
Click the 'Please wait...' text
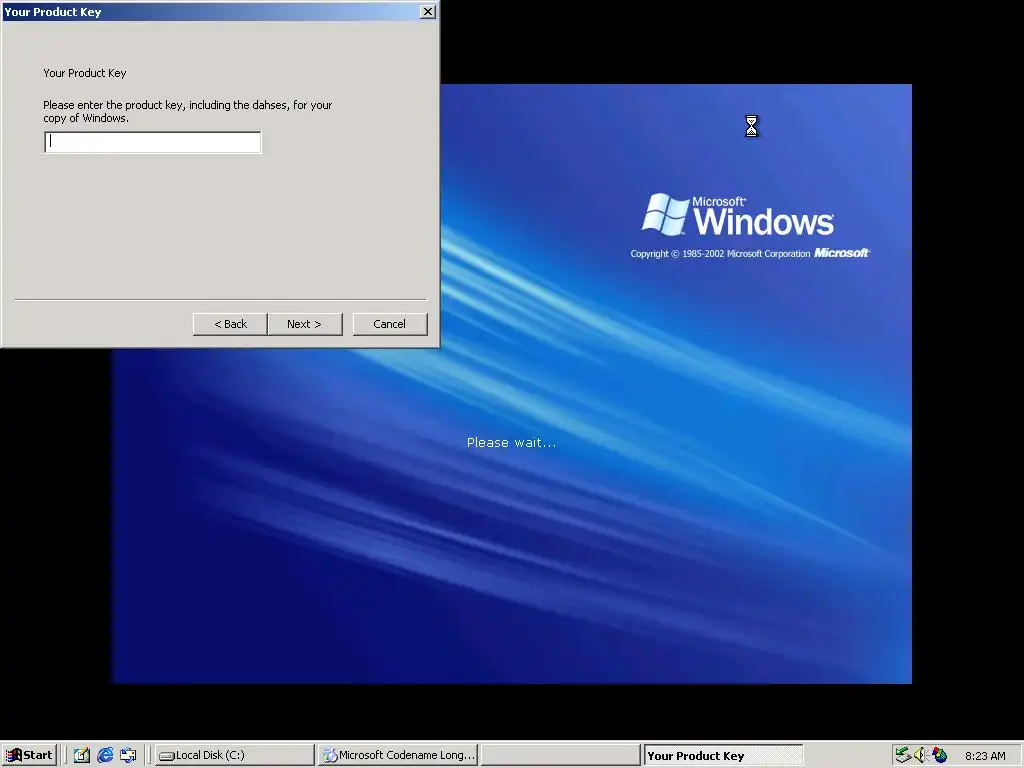coord(511,443)
